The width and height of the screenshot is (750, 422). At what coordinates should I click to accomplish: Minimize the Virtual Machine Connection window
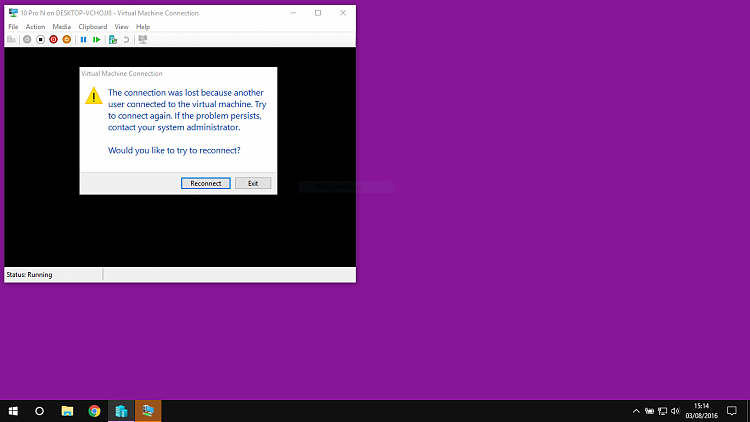tap(293, 13)
